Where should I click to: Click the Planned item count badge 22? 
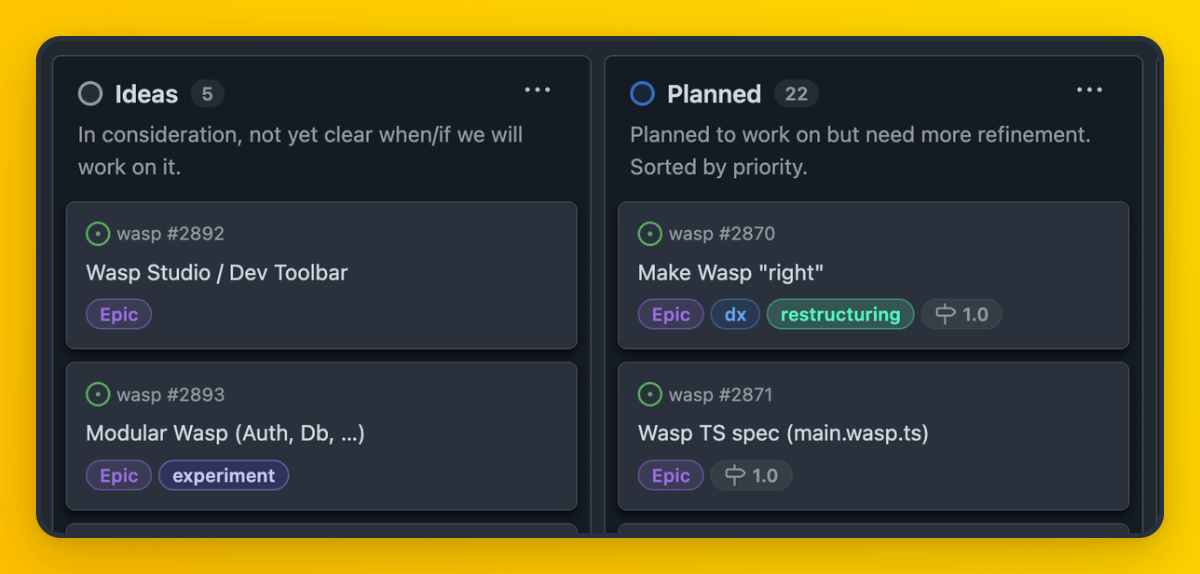click(x=796, y=94)
